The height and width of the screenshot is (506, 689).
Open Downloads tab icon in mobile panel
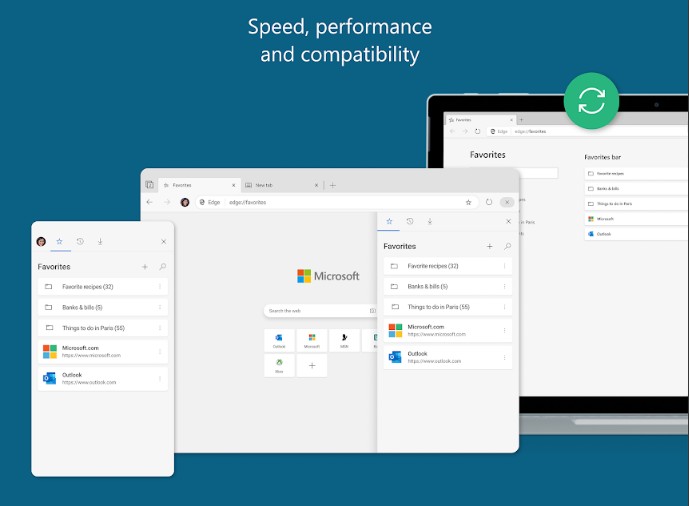tap(100, 241)
